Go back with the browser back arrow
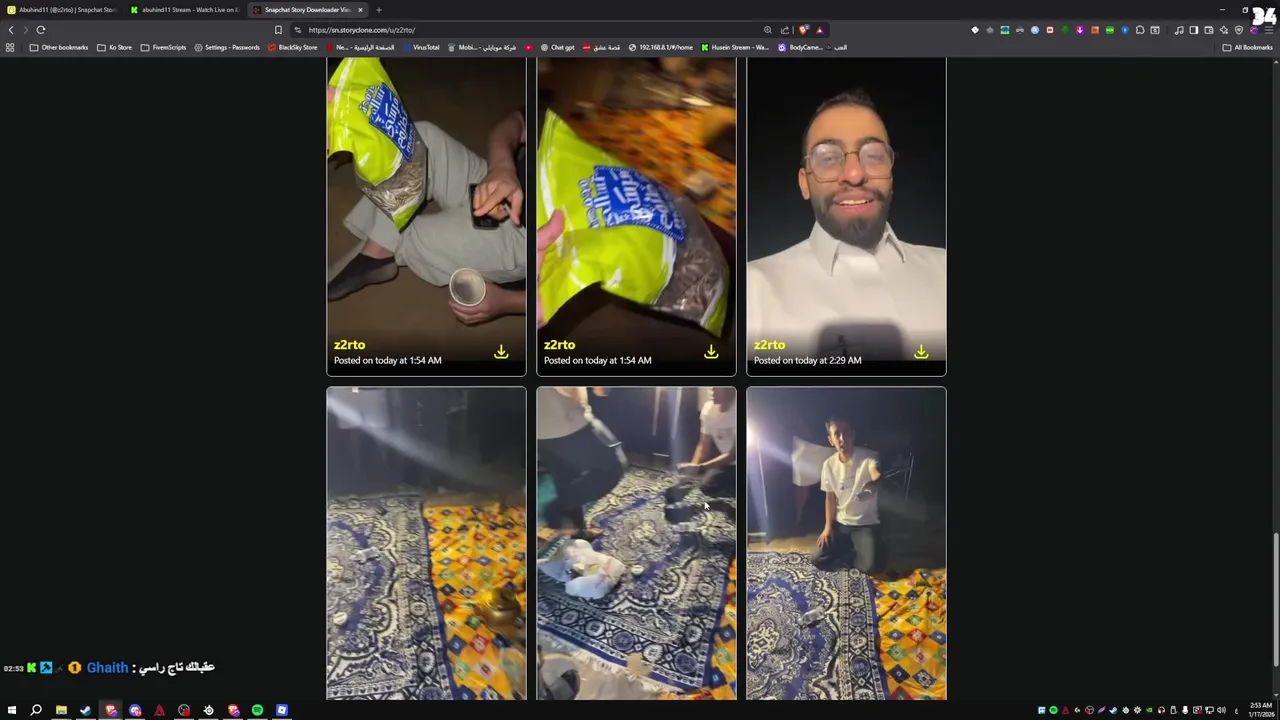The height and width of the screenshot is (720, 1280). 11,30
